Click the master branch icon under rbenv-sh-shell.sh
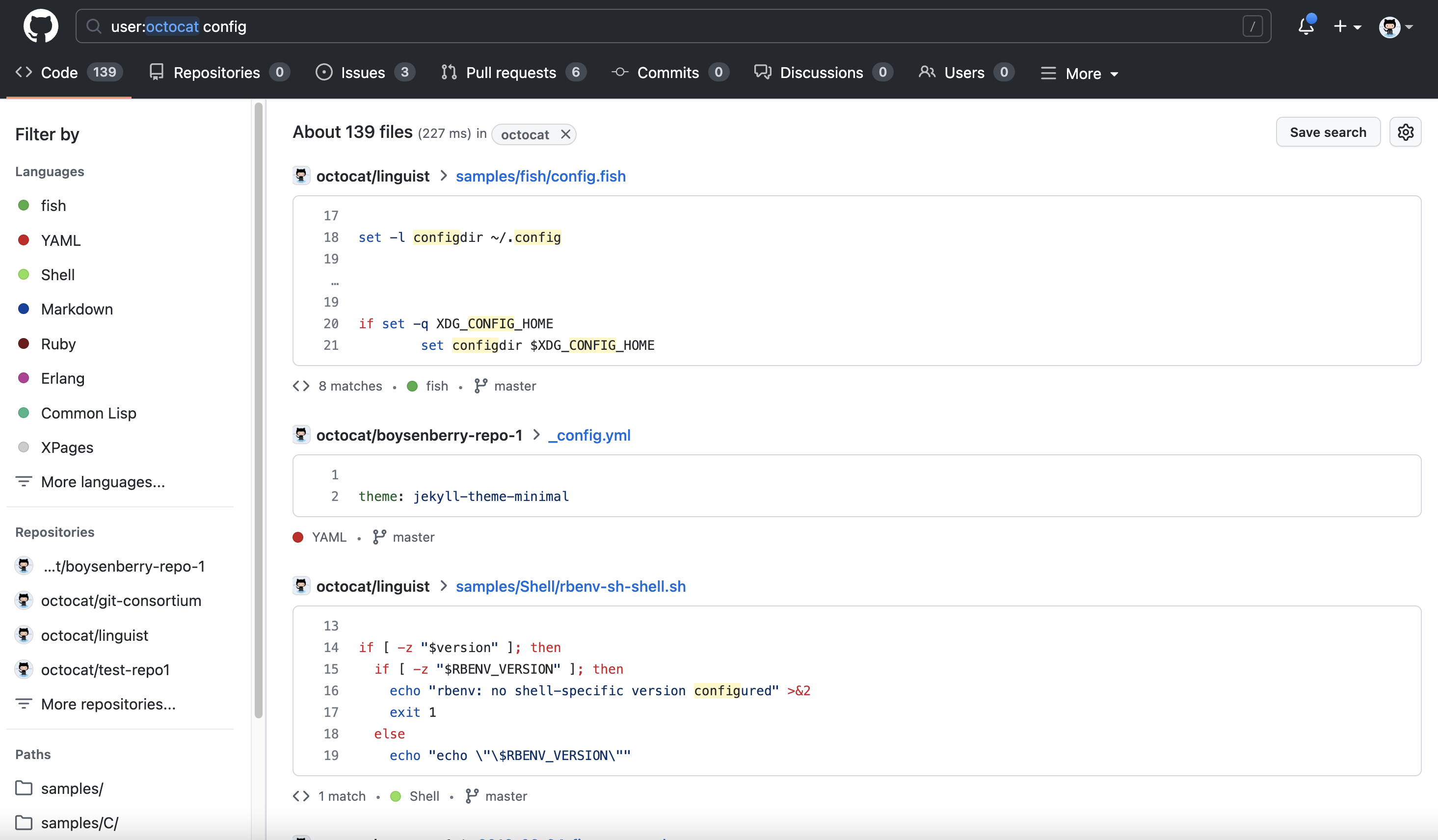The width and height of the screenshot is (1438, 840). pyautogui.click(x=471, y=796)
